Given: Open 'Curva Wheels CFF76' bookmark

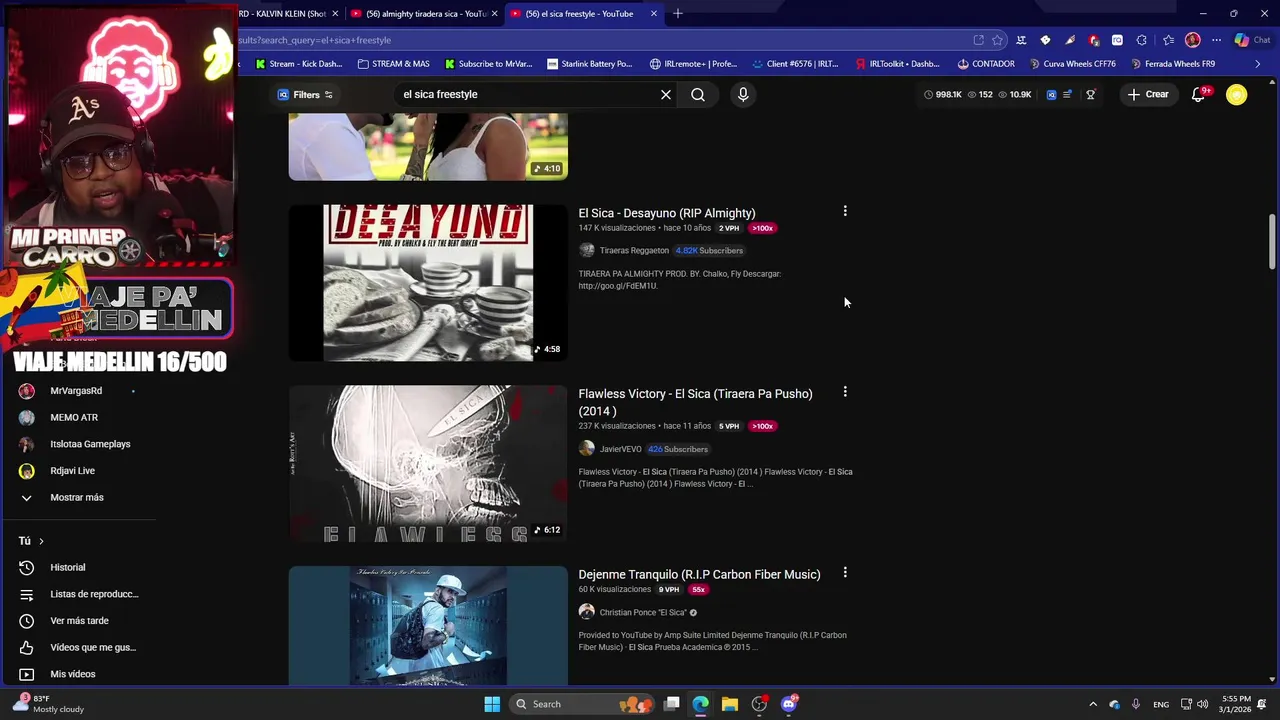Looking at the screenshot, I should pos(1072,64).
